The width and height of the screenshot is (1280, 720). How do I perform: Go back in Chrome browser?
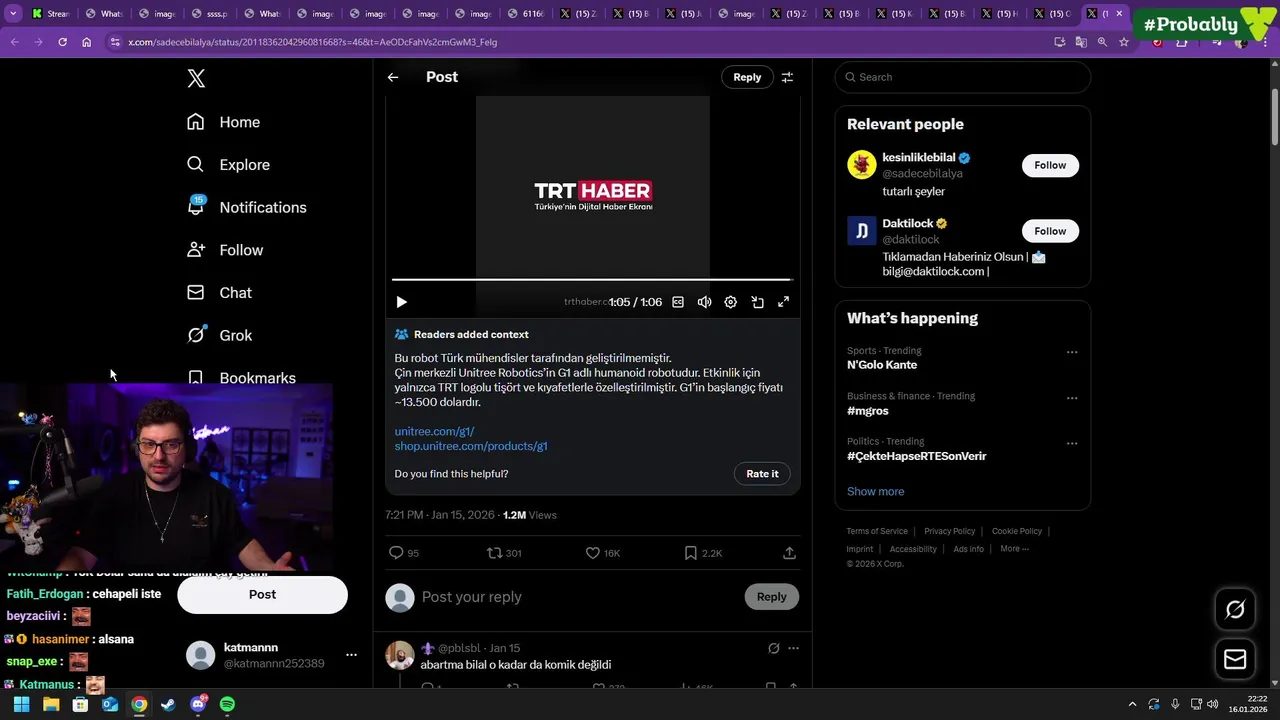(14, 42)
